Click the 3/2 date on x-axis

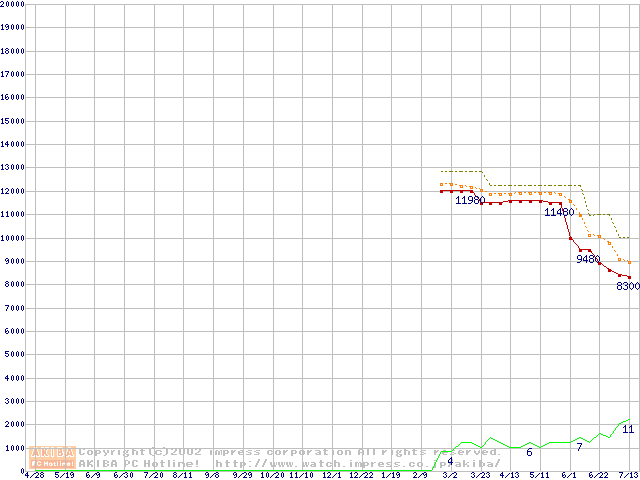pyautogui.click(x=451, y=475)
